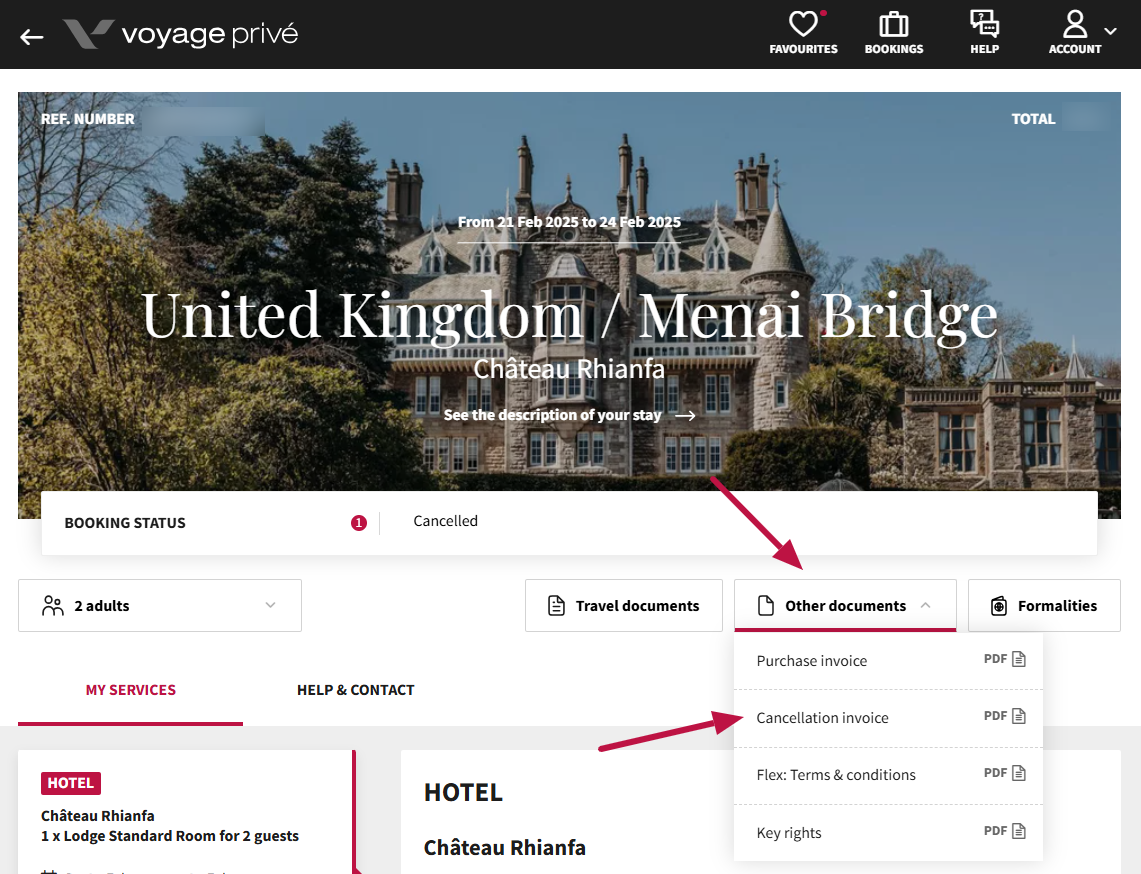Image resolution: width=1141 pixels, height=874 pixels.
Task: Collapse the Other documents dropdown
Action: coord(845,605)
